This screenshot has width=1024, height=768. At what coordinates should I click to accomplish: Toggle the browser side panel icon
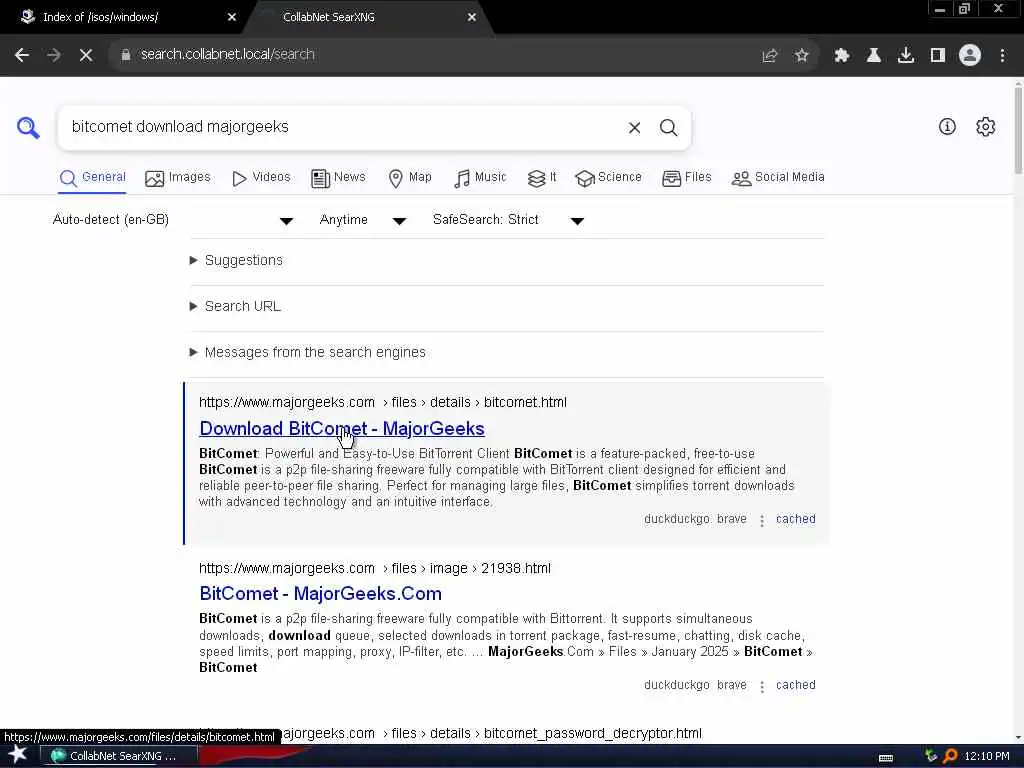[x=938, y=56]
